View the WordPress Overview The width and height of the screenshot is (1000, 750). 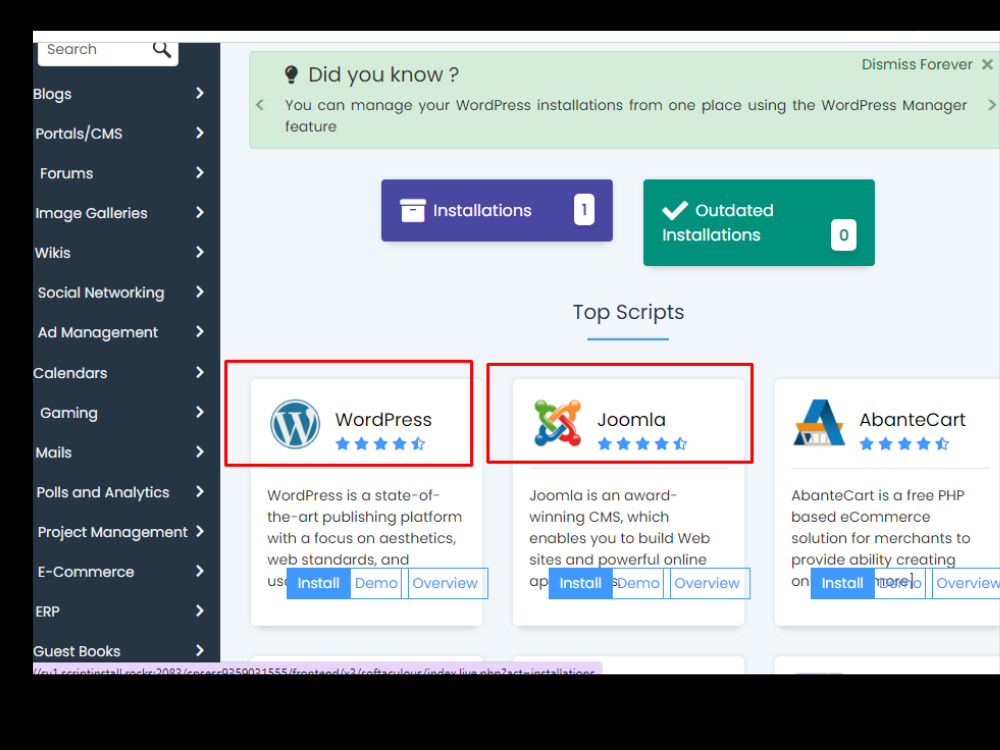point(446,583)
